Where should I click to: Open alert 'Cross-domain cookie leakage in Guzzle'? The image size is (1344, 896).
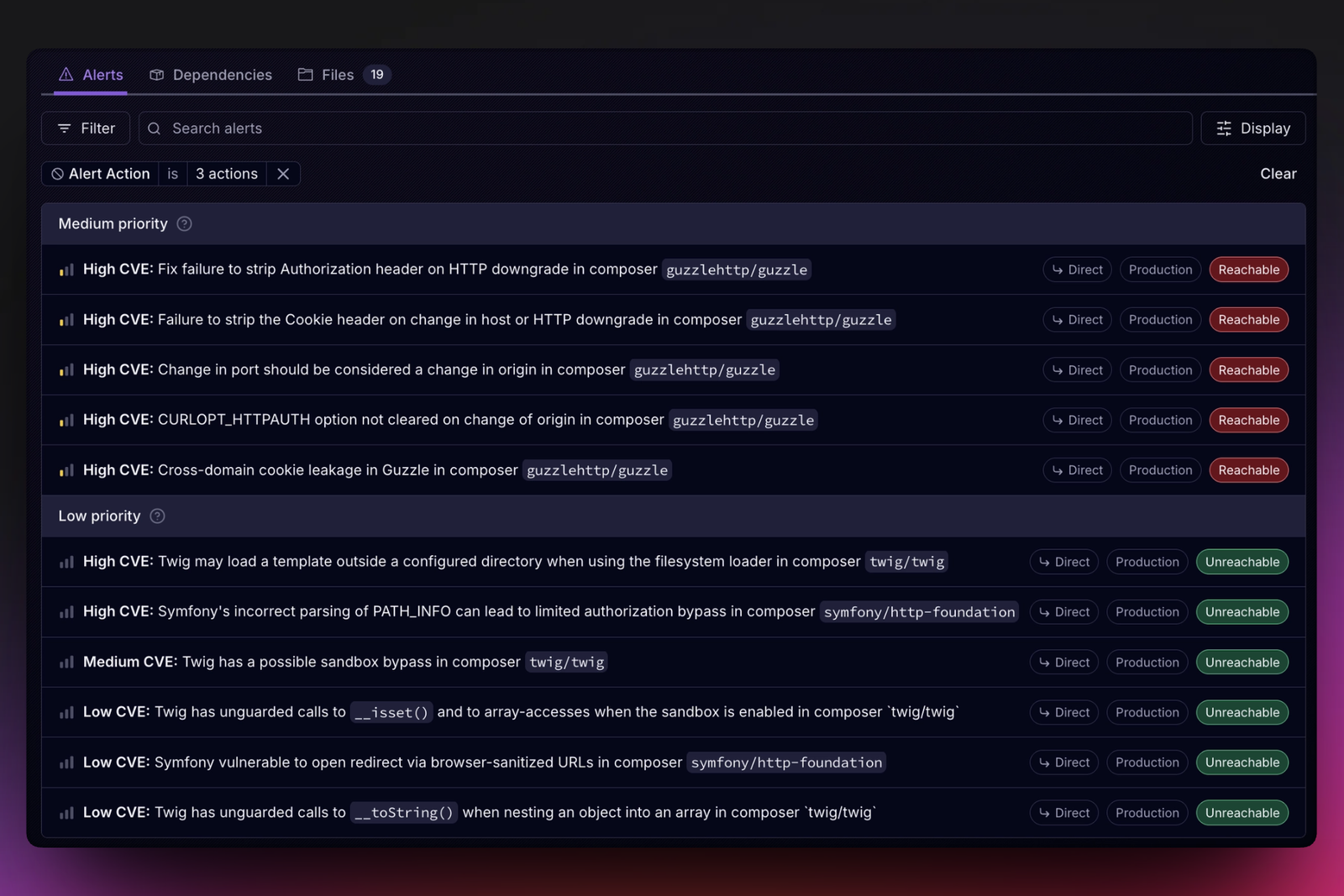673,470
